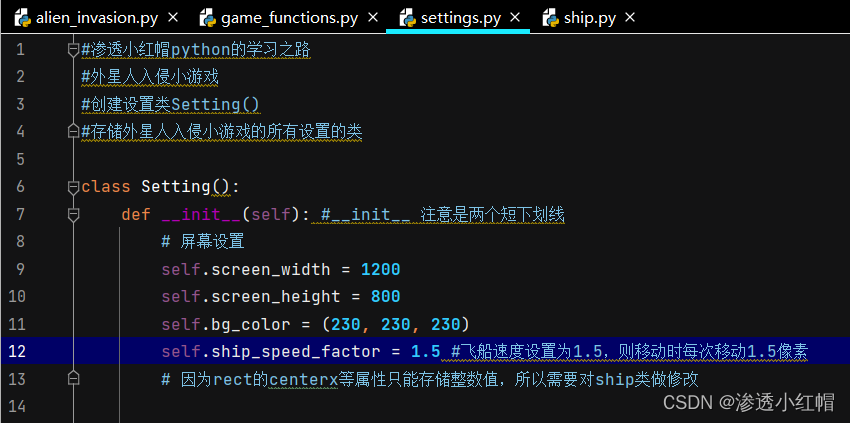The width and height of the screenshot is (850, 423).
Task: Click the 'self' keyword on line 10
Action: coord(181,297)
